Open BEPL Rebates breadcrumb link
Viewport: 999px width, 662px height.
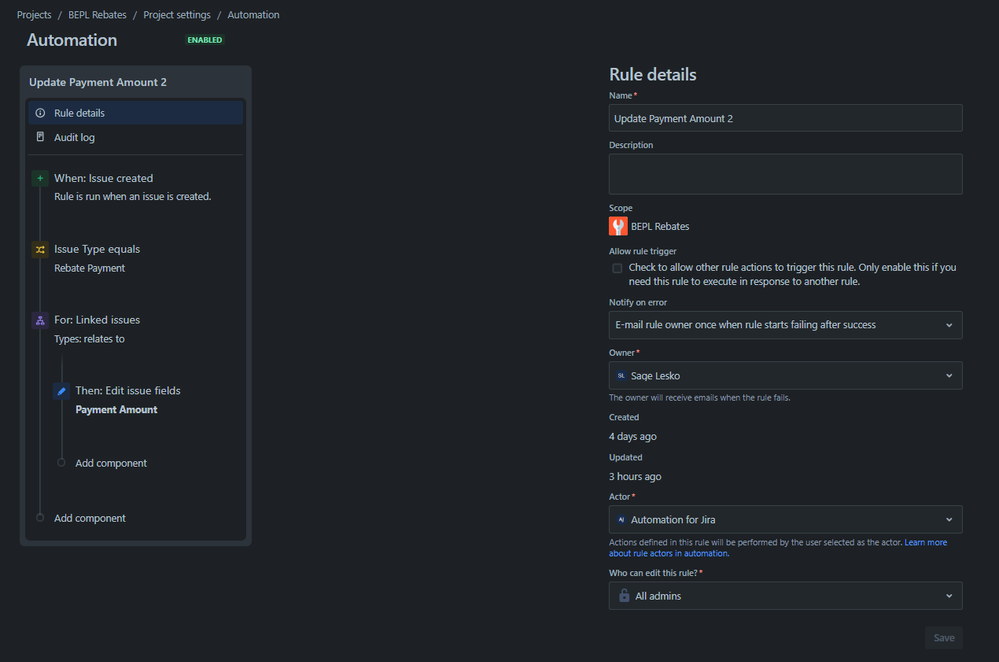[x=97, y=15]
